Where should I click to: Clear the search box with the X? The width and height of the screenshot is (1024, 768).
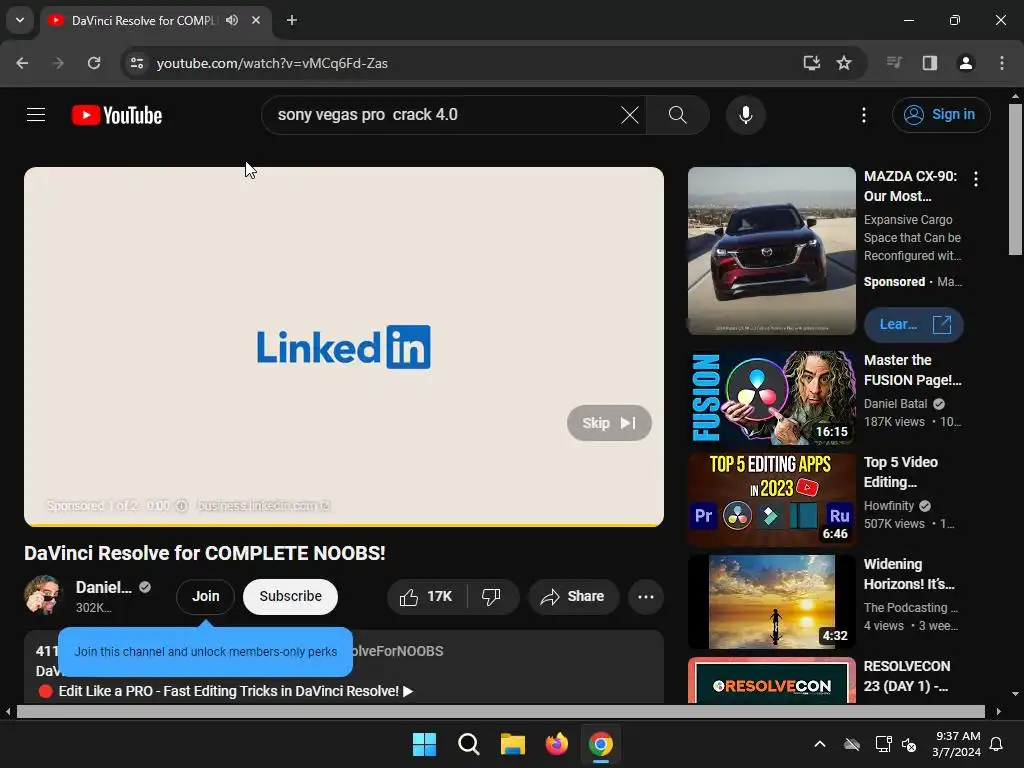coord(630,115)
